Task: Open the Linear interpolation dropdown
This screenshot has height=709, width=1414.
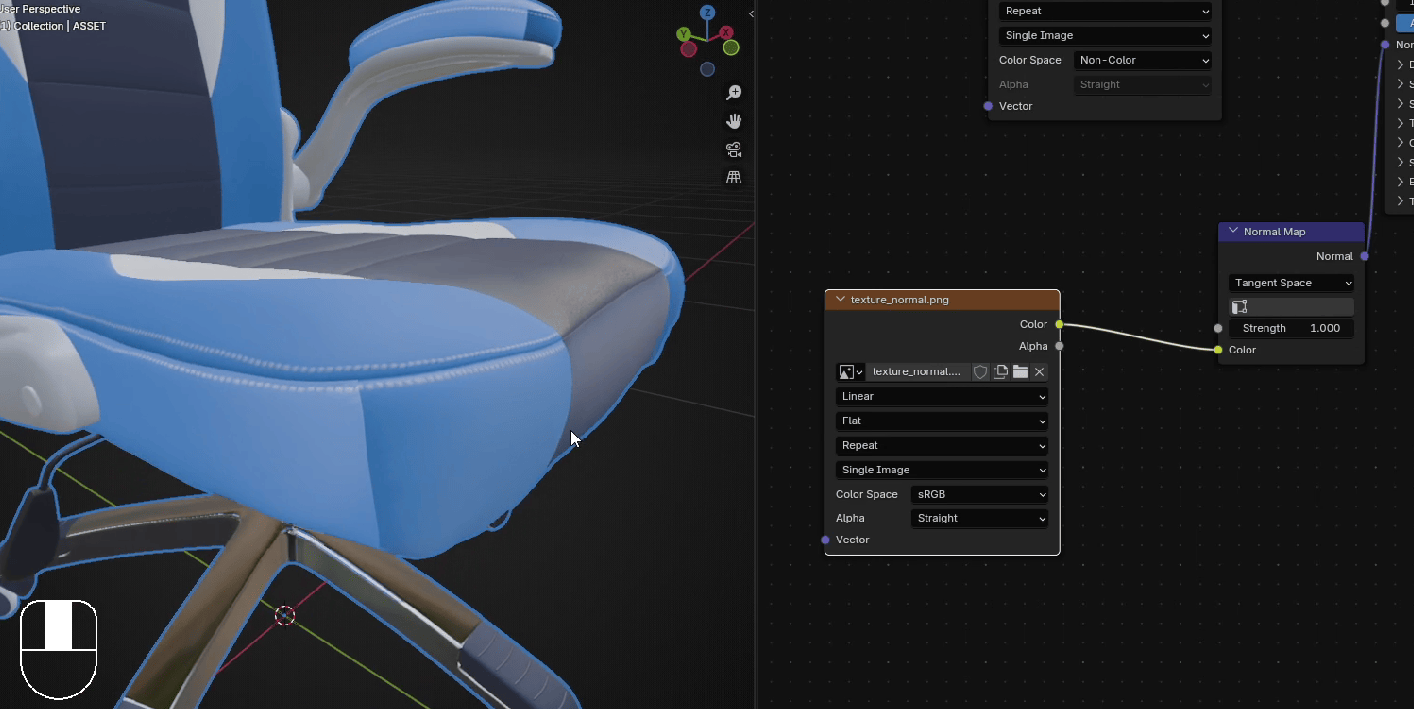Action: pyautogui.click(x=941, y=397)
